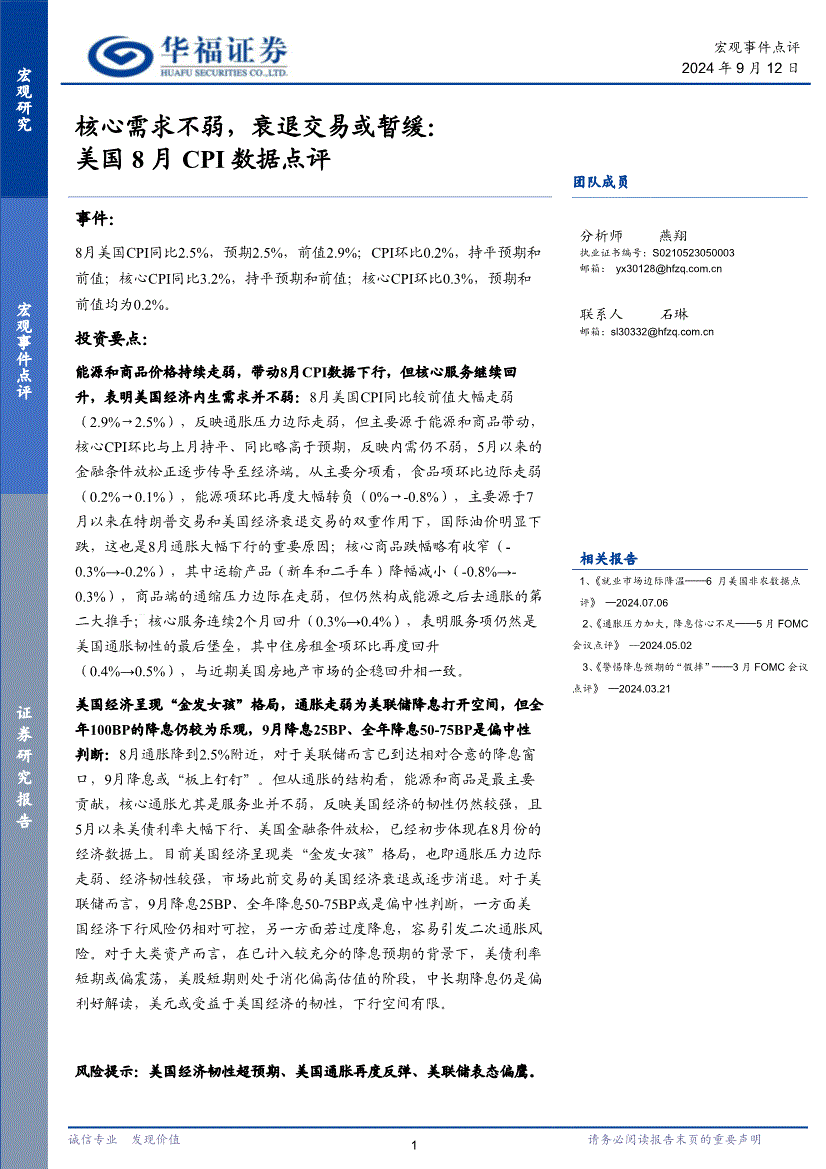
Task: Click bold line starting "能源和商品价格持续走弱"
Action: click(296, 372)
